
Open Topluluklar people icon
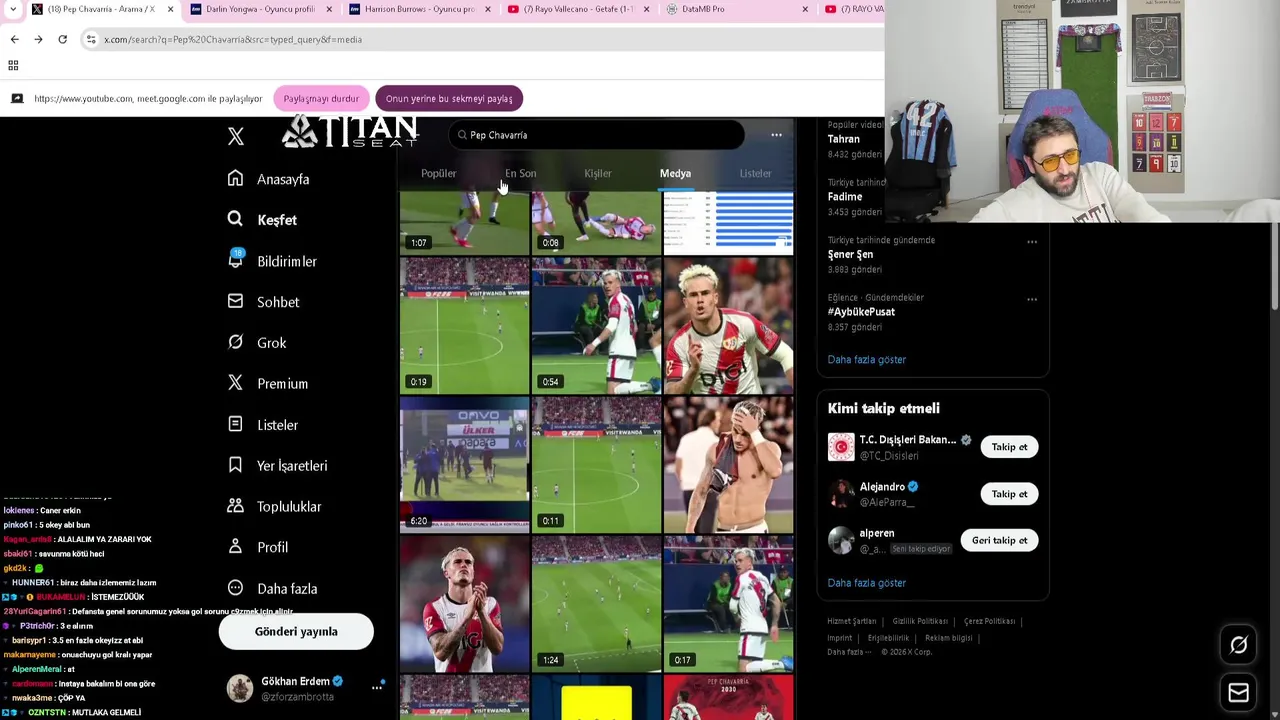pos(235,506)
